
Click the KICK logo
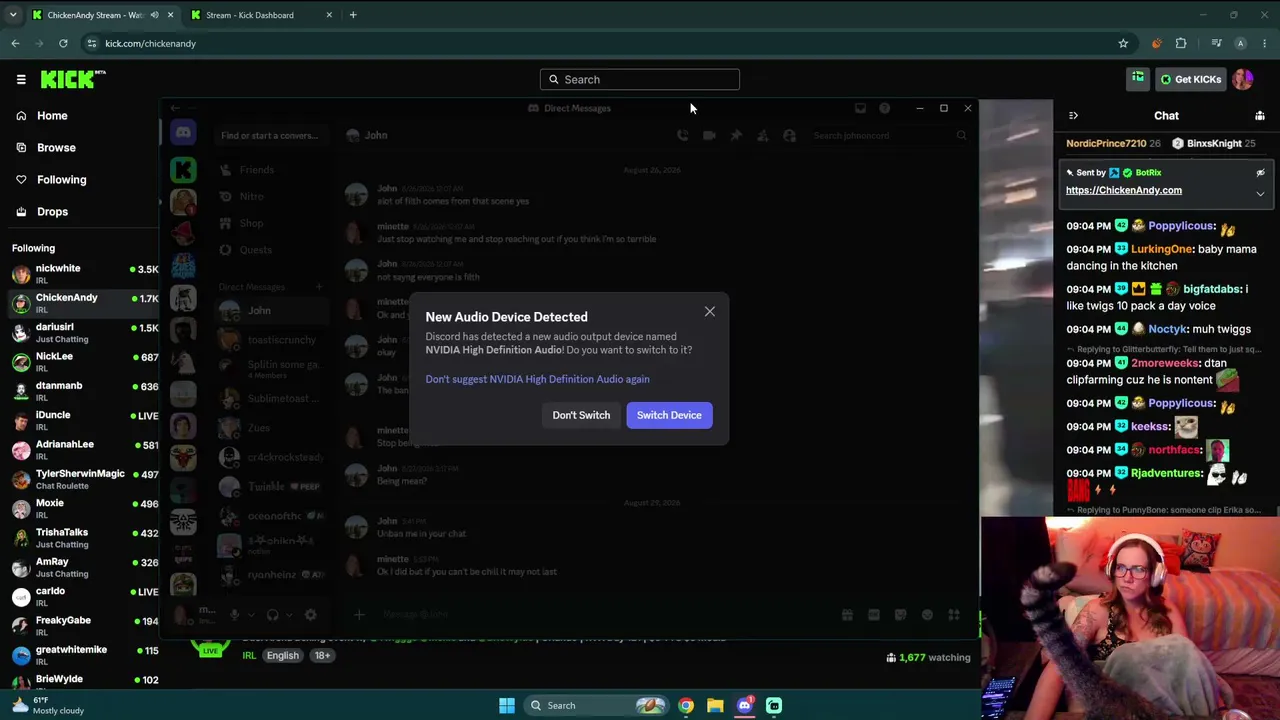point(73,79)
